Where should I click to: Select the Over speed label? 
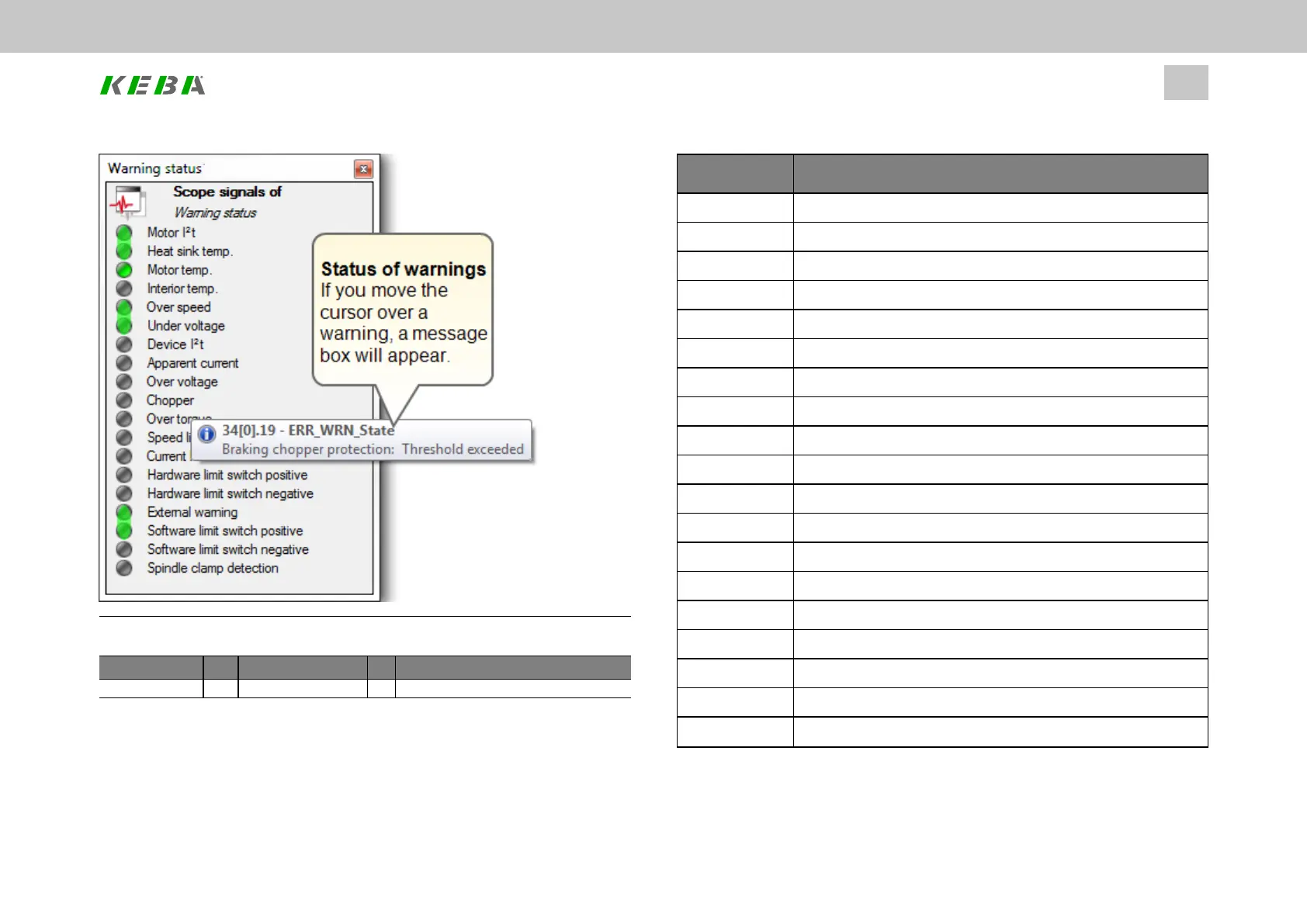coord(179,307)
